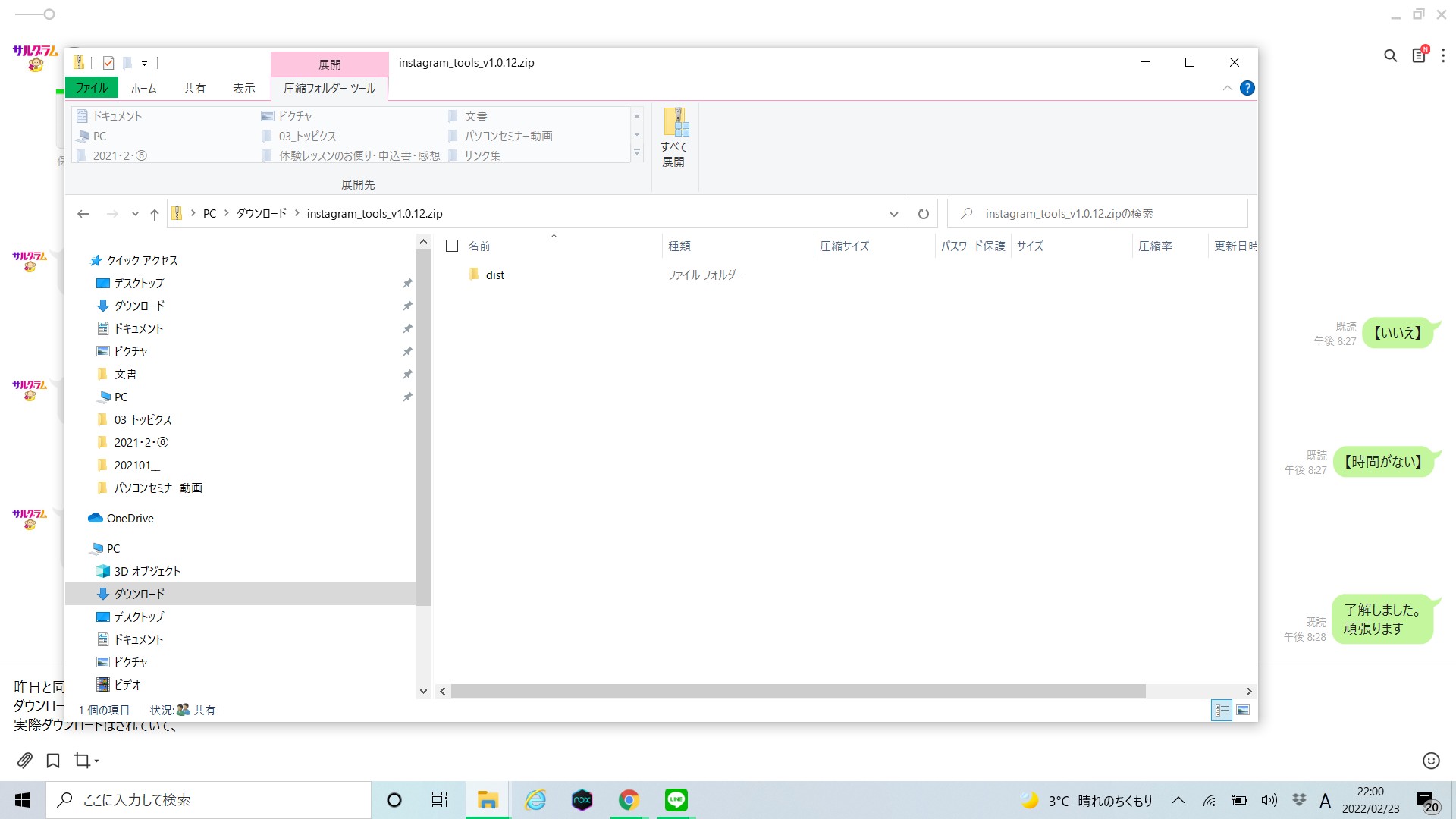Open the address bar history dropdown
This screenshot has width=1456, height=819.
894,214
